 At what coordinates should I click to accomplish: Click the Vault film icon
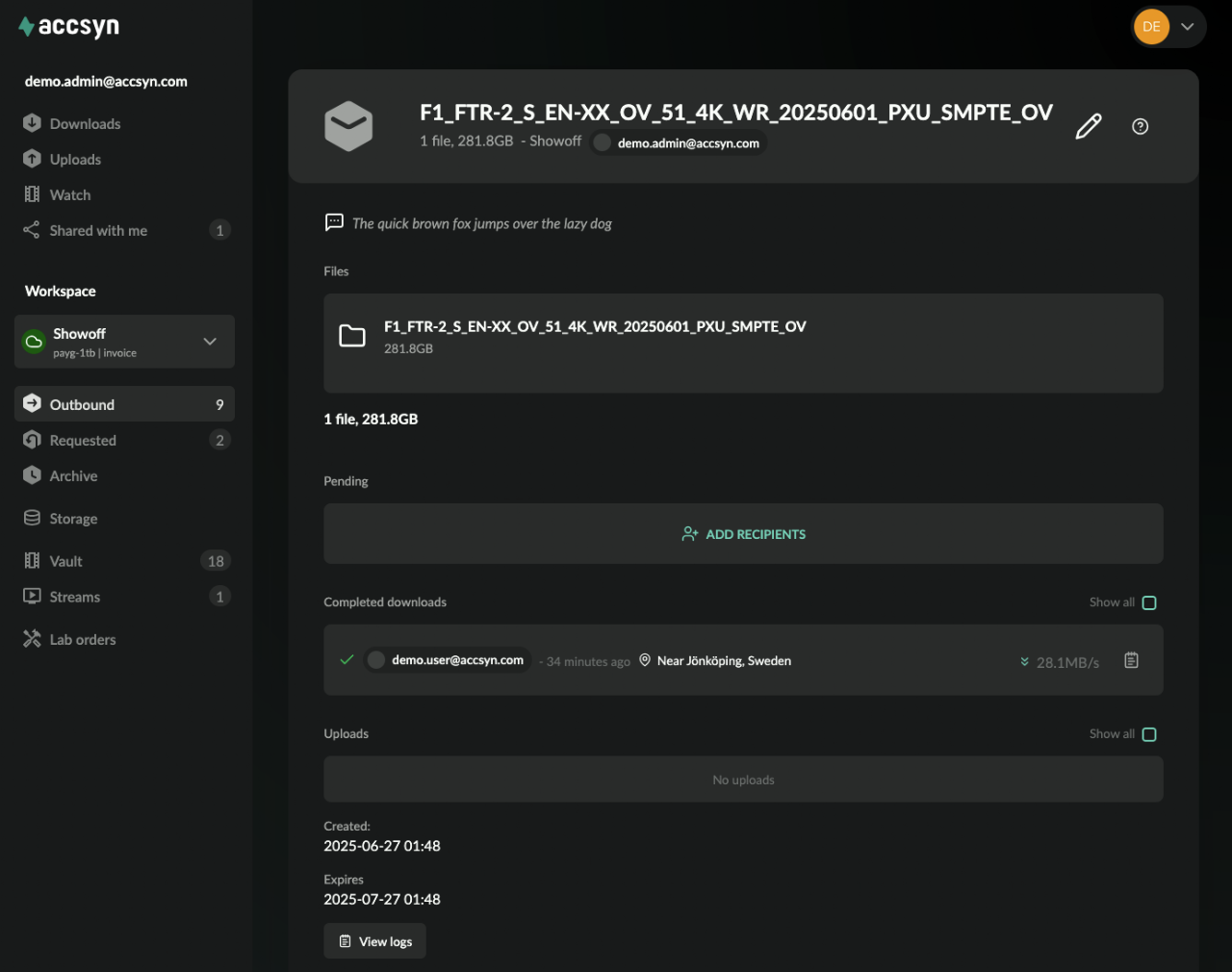pos(32,560)
